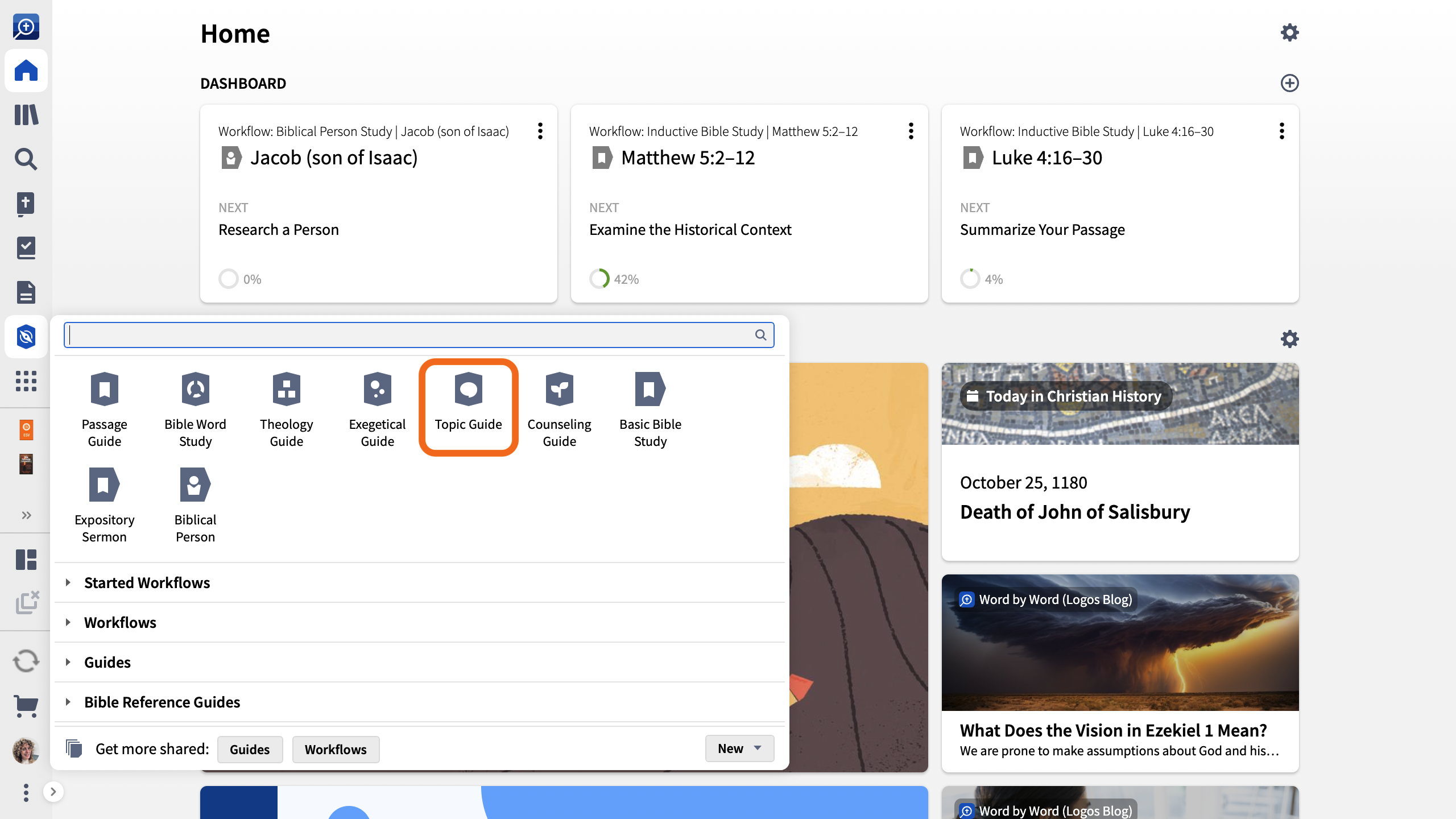The image size is (1456, 819).
Task: Open the Search magnifier in sidebar
Action: tap(26, 159)
